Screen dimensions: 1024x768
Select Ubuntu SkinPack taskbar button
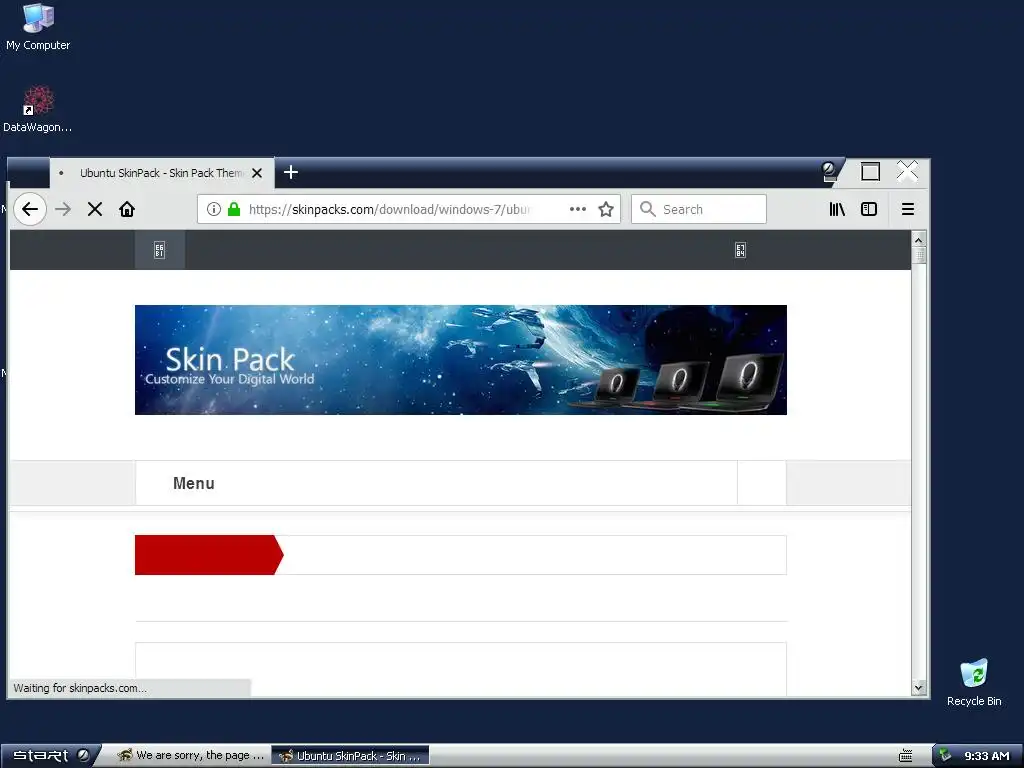(351, 756)
